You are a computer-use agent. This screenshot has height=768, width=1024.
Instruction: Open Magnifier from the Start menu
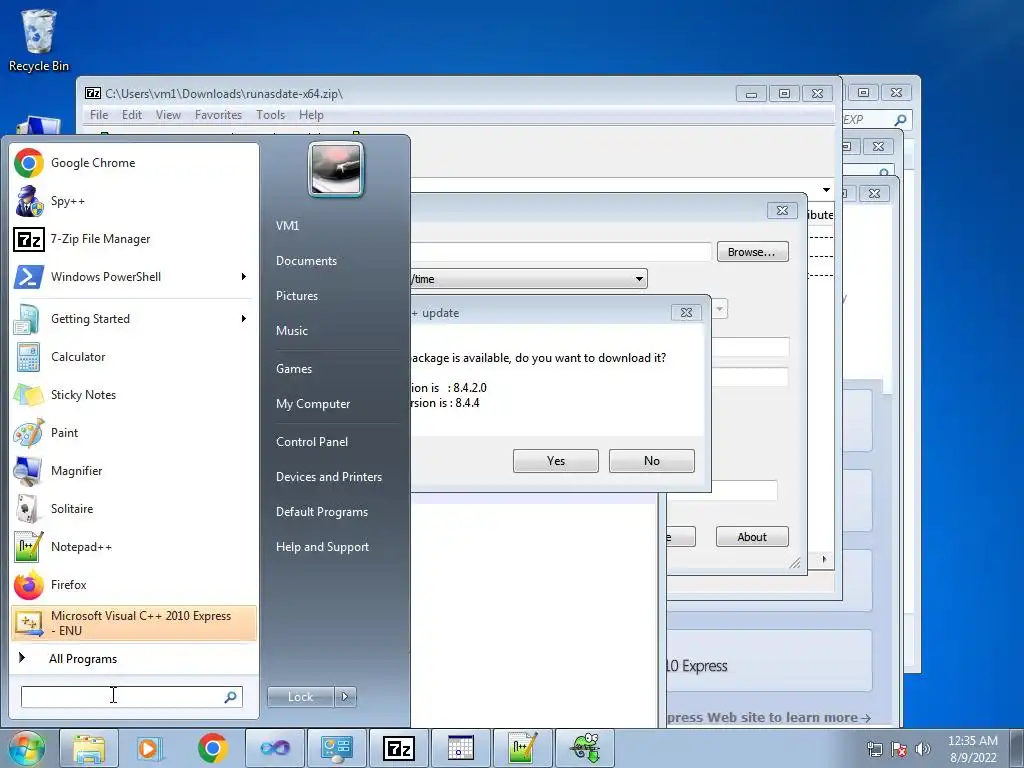point(135,471)
